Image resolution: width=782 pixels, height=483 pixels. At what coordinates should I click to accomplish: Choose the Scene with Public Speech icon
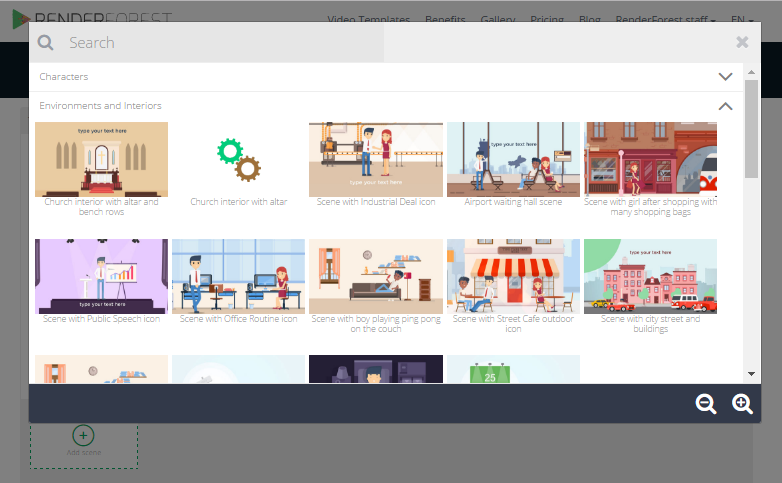coord(101,277)
